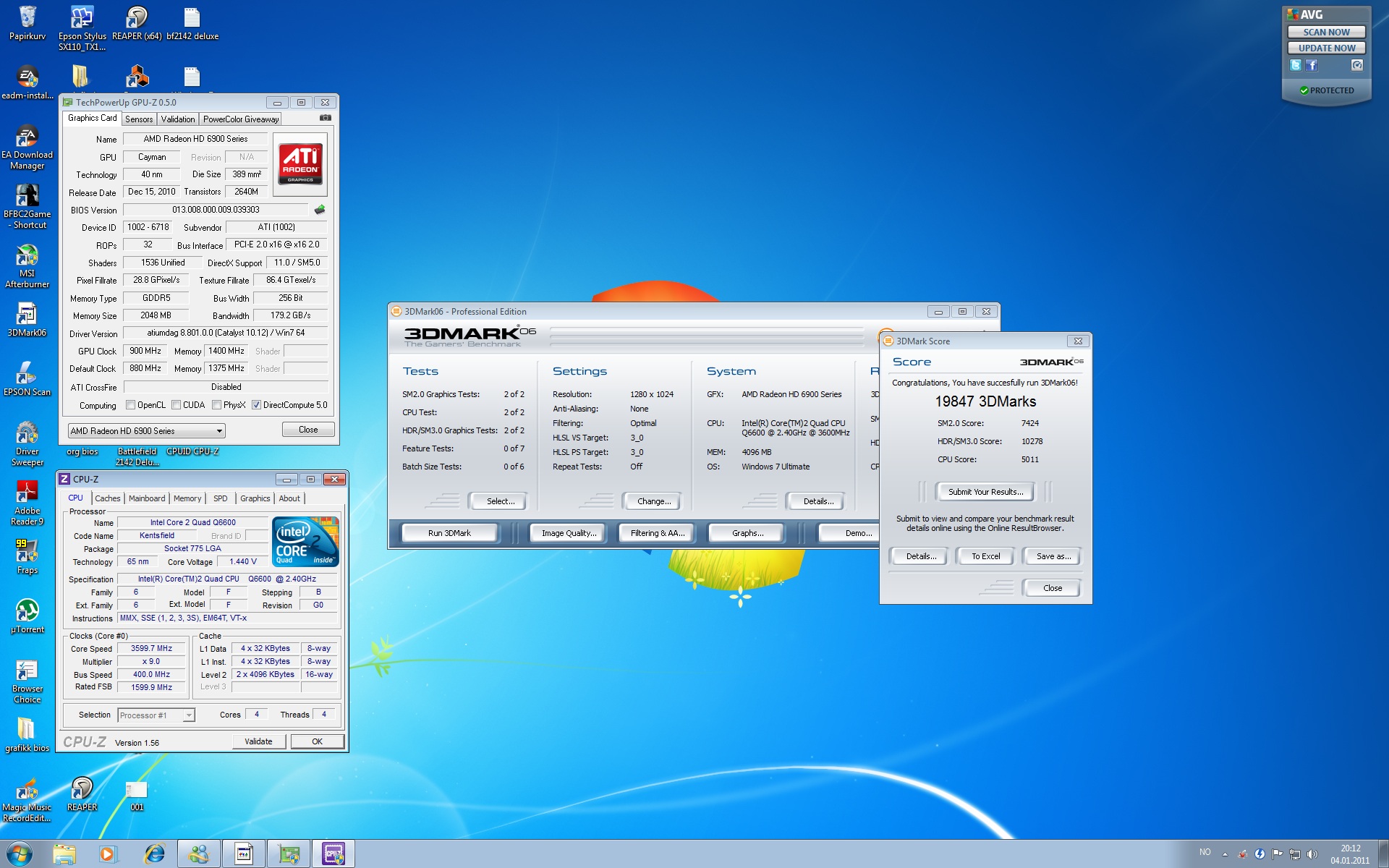Viewport: 1389px width, 868px height.
Task: Open µTorrent desktop shortcut
Action: pos(27,616)
